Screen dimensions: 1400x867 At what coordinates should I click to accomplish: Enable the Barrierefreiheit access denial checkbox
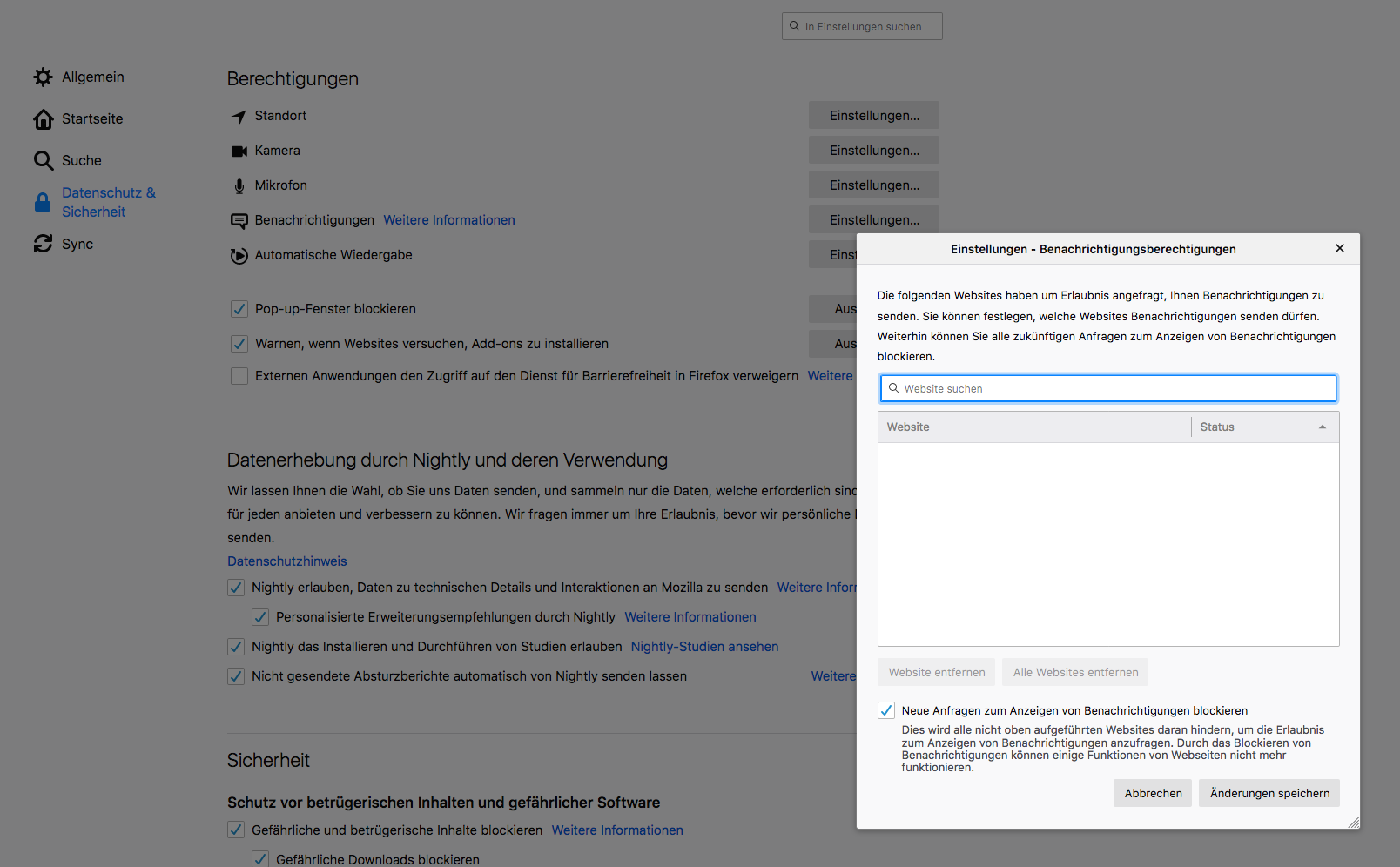coord(239,376)
